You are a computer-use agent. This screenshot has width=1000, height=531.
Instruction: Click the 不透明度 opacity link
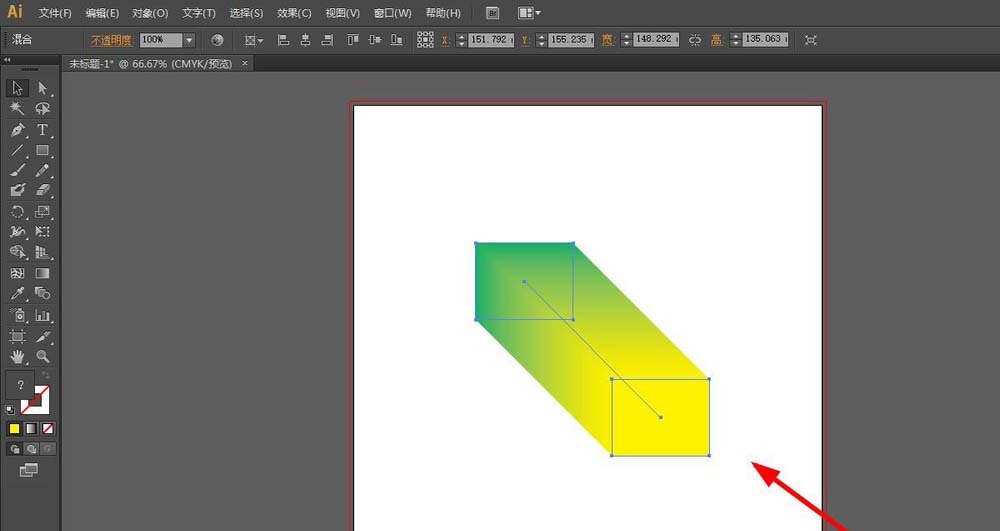tap(111, 40)
